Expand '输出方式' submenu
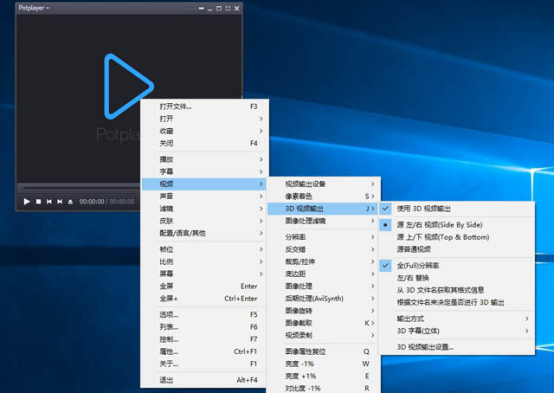The width and height of the screenshot is (554, 393). tap(456, 318)
